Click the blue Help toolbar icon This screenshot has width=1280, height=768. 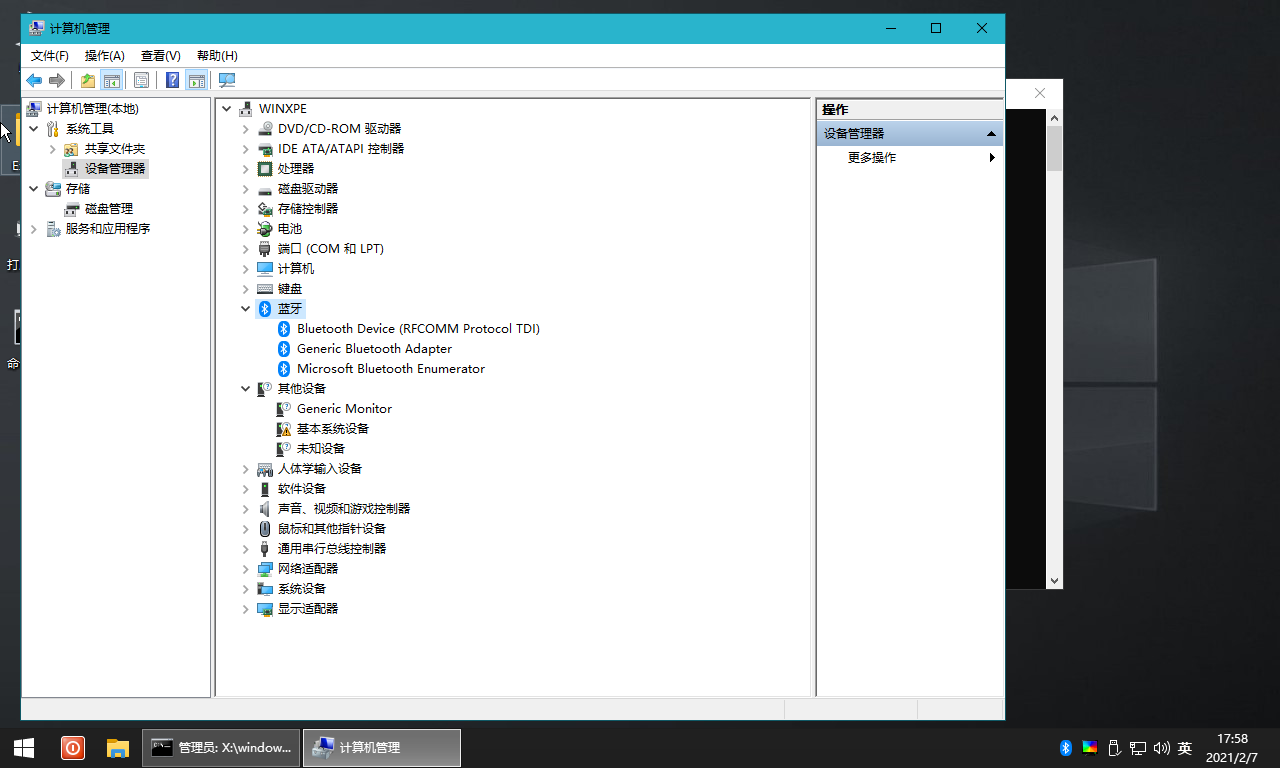172,80
